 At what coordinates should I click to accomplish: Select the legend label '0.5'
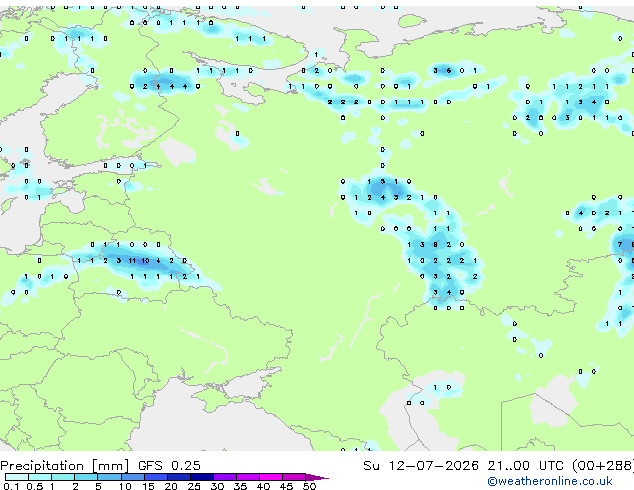click(x=34, y=486)
